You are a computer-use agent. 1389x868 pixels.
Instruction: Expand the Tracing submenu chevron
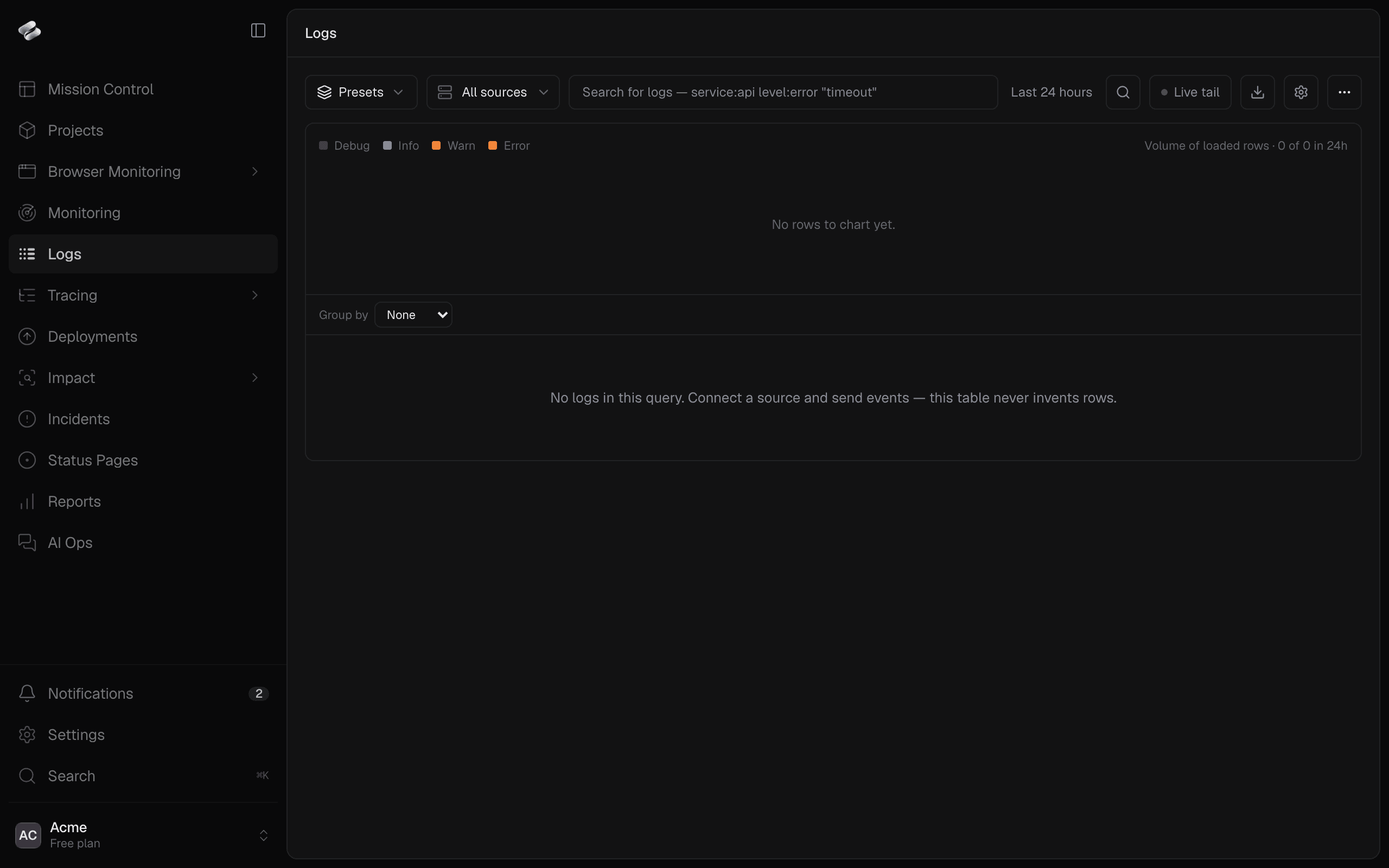coord(255,295)
